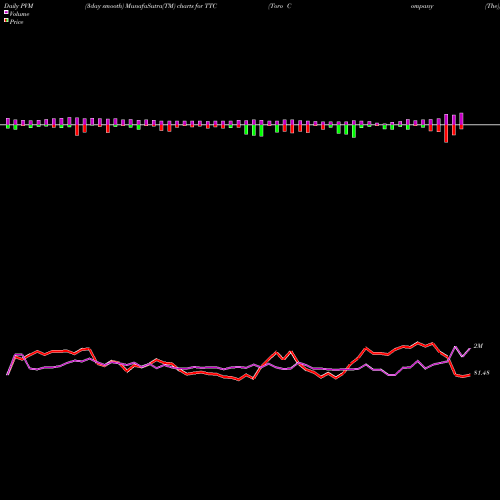Click the Volume legend color marker

tap(6, 13)
